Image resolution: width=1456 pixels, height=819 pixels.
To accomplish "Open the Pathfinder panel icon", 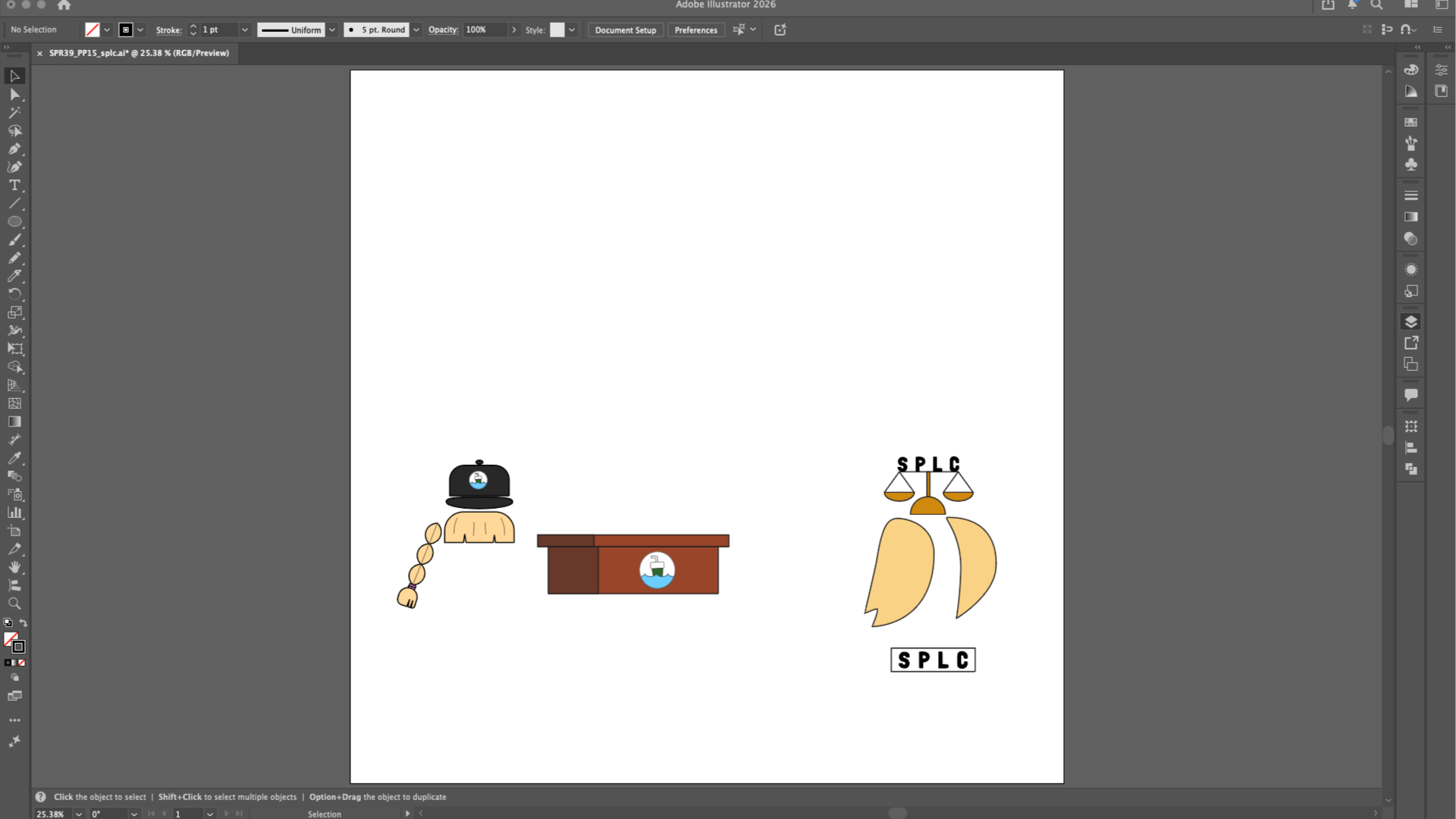I will click(x=1410, y=469).
